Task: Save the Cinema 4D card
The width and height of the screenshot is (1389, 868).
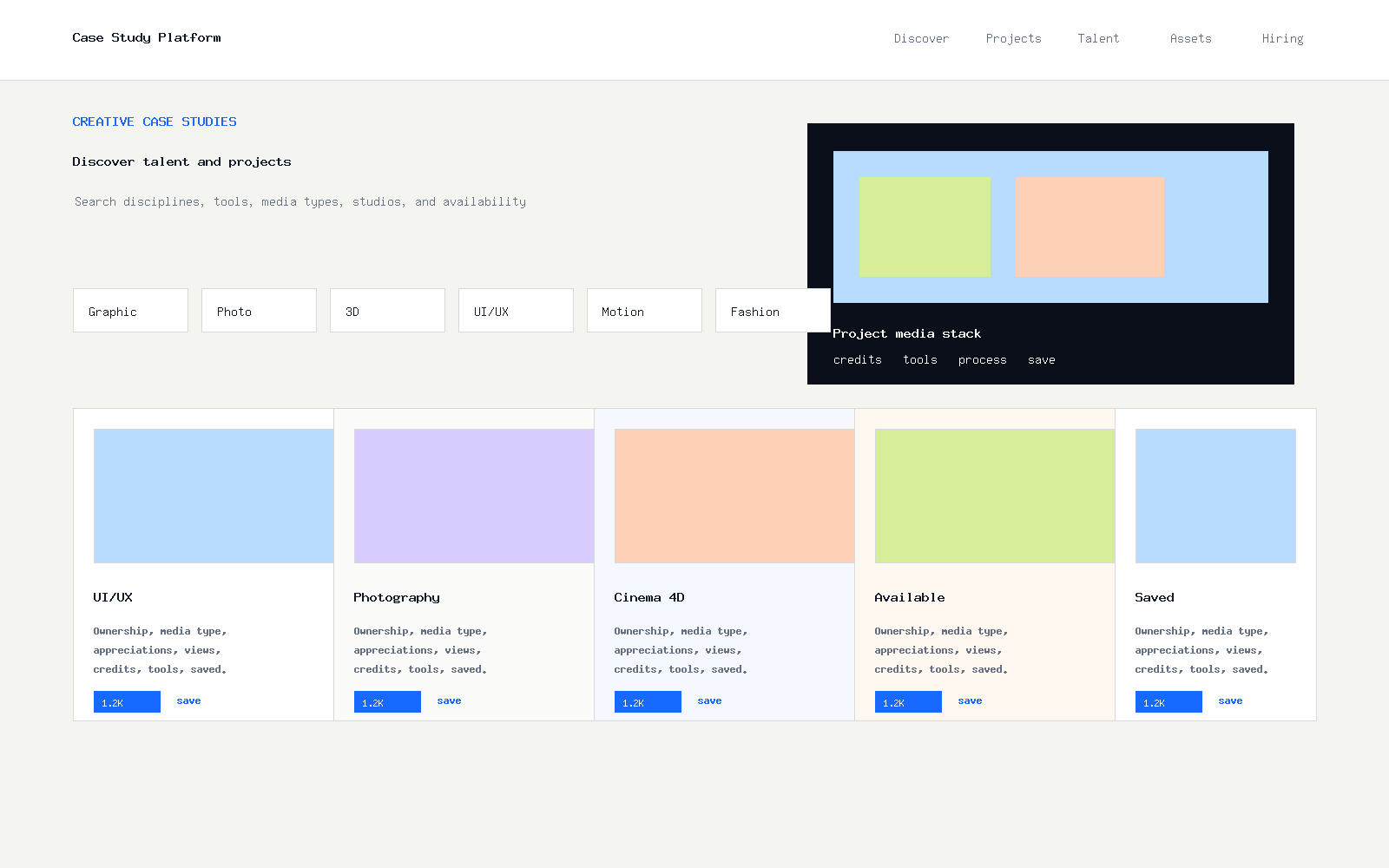Action: [709, 700]
